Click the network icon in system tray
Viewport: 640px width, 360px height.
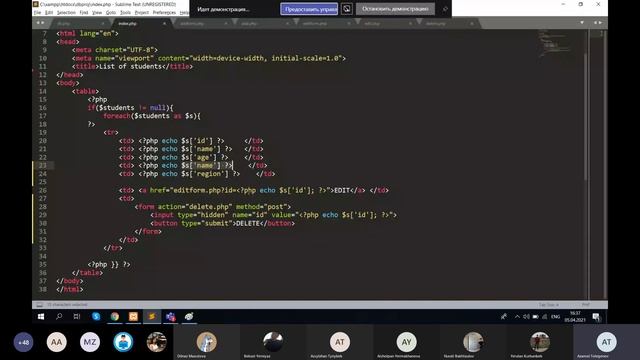click(544, 316)
